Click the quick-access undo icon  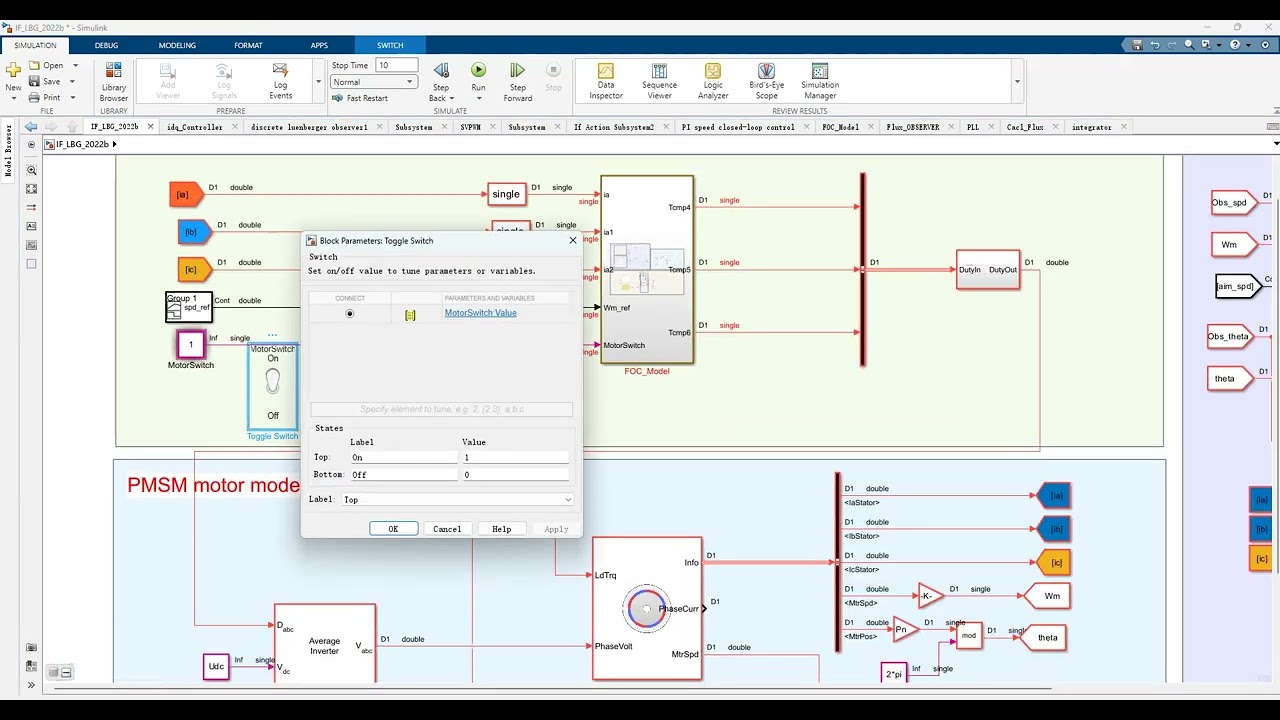pyautogui.click(x=1155, y=45)
